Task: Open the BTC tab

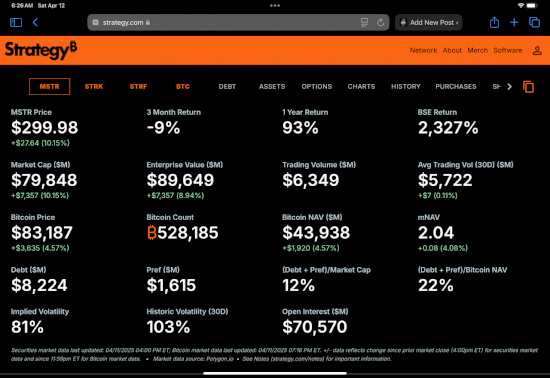Action: [x=183, y=87]
